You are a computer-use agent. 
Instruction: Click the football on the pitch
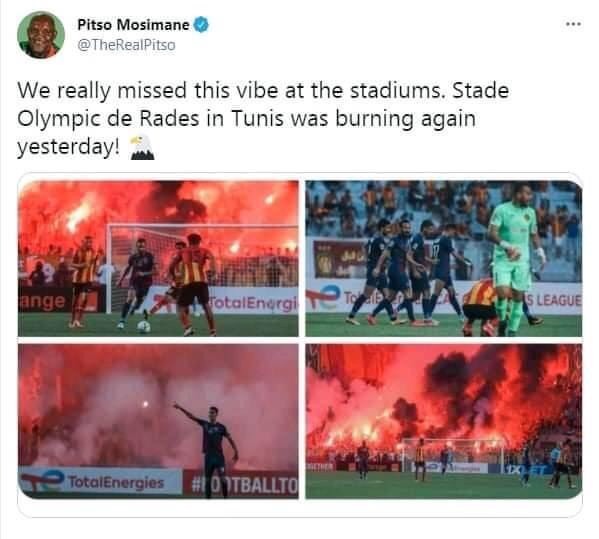144,327
